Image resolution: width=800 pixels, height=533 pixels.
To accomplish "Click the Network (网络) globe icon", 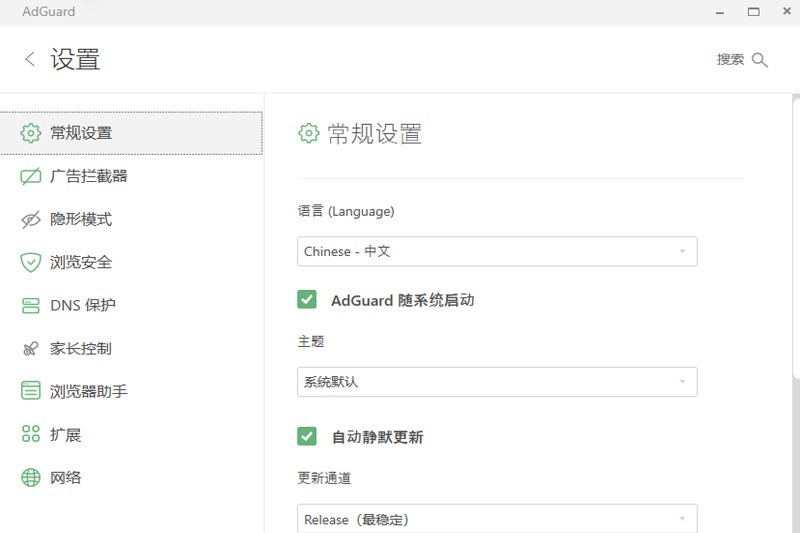I will coord(31,477).
